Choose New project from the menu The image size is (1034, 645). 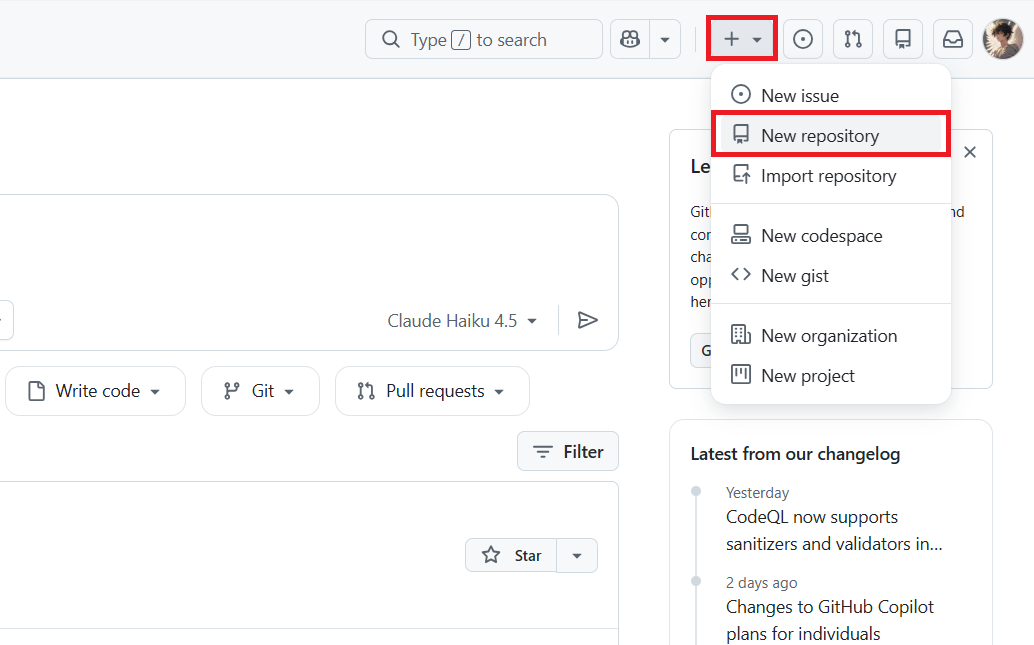[831, 375]
